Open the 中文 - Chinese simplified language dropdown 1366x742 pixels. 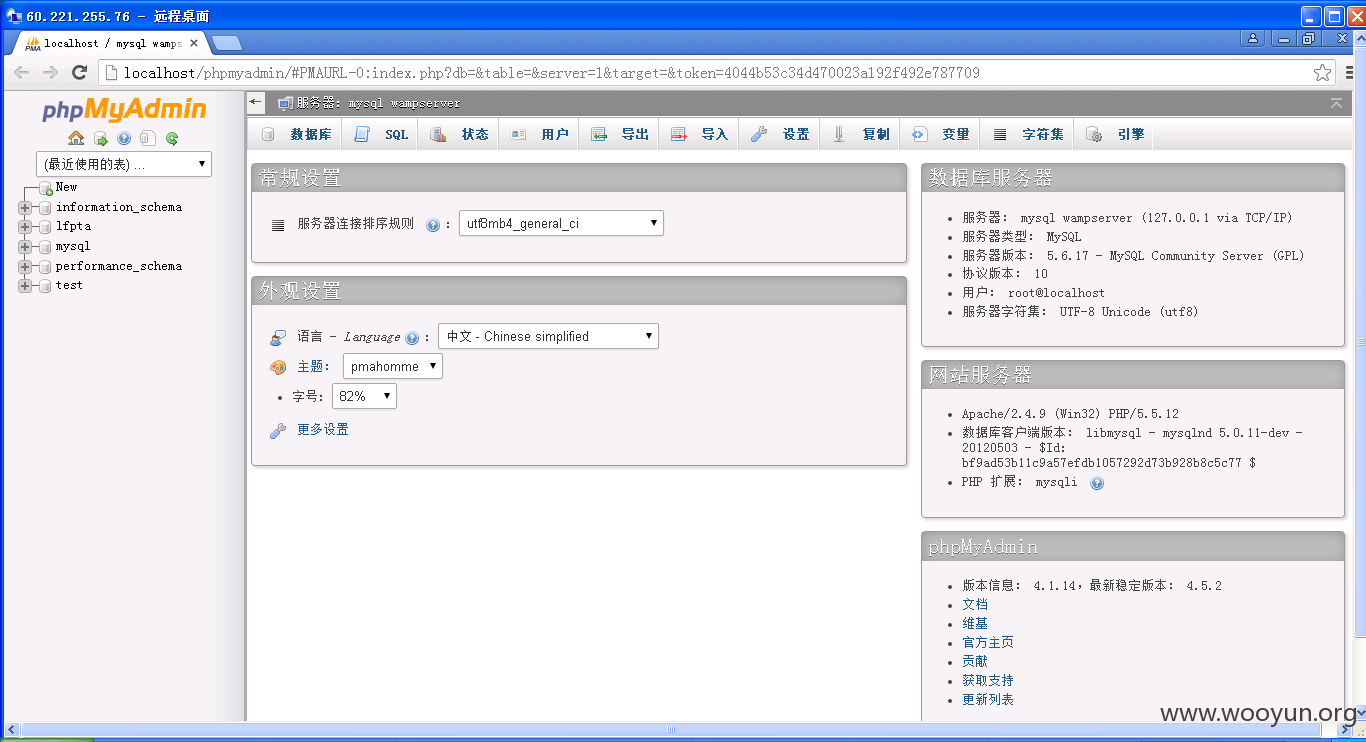tap(548, 336)
